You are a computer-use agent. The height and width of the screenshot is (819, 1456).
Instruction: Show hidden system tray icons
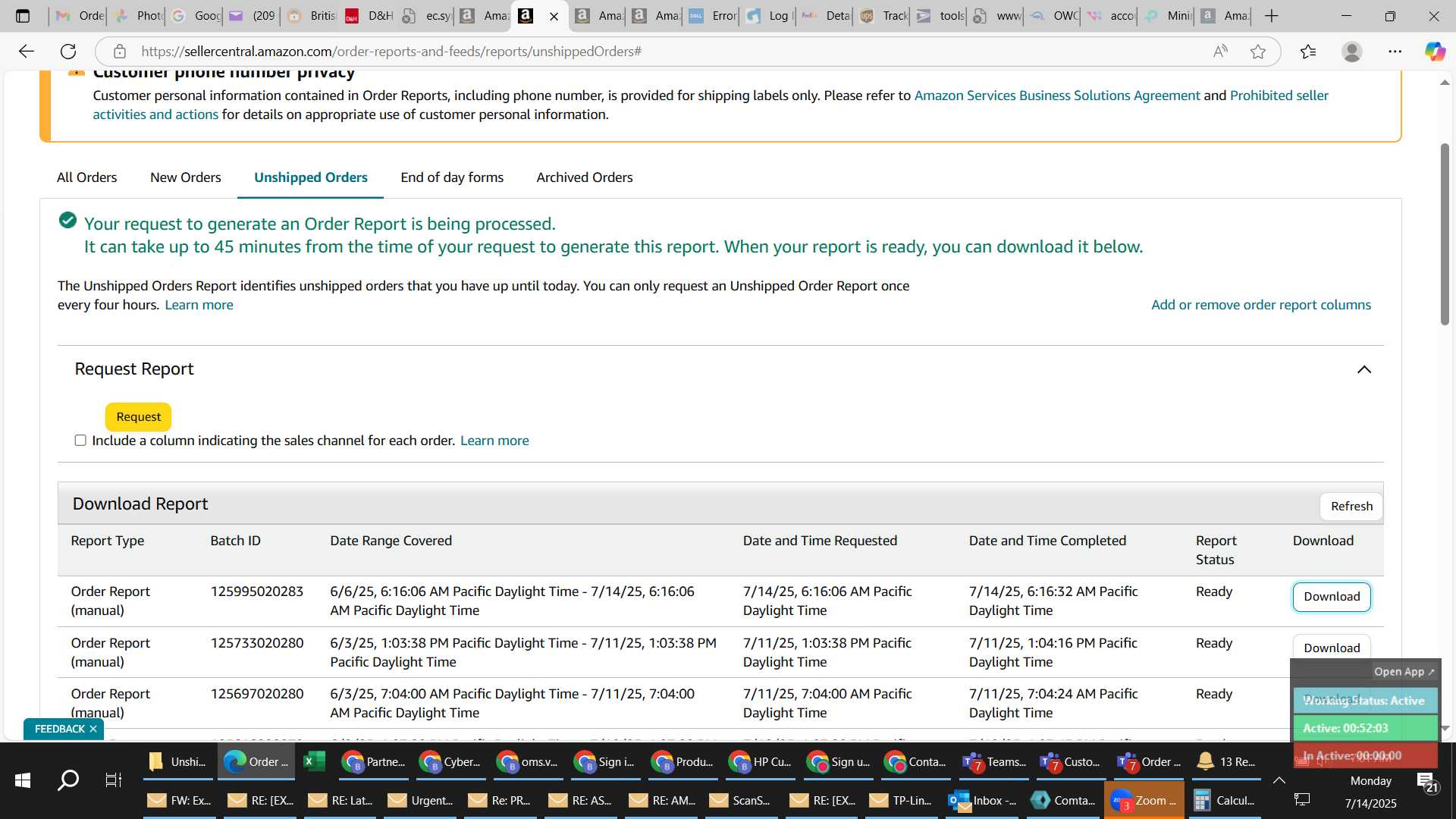point(1279,780)
